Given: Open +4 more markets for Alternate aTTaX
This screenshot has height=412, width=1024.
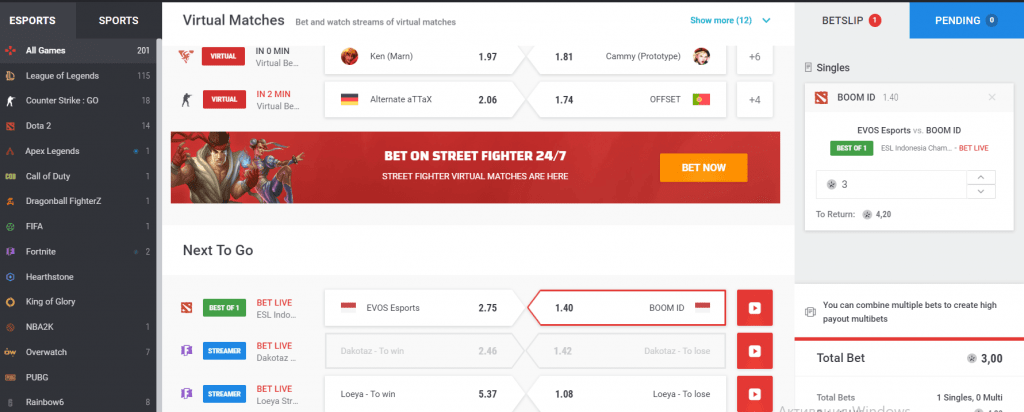Looking at the screenshot, I should (754, 100).
